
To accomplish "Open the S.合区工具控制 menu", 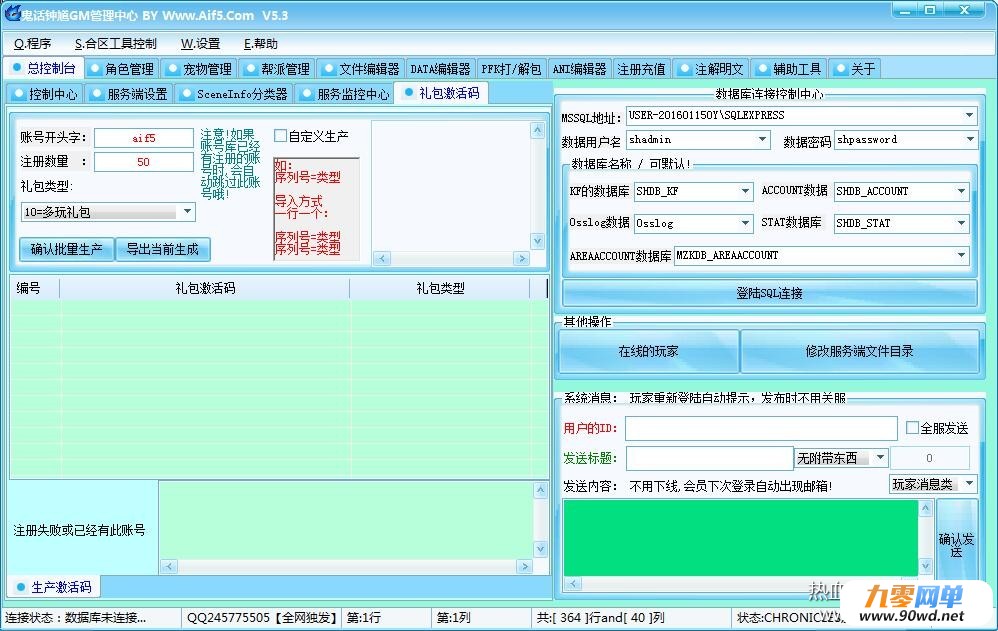I will coord(115,44).
